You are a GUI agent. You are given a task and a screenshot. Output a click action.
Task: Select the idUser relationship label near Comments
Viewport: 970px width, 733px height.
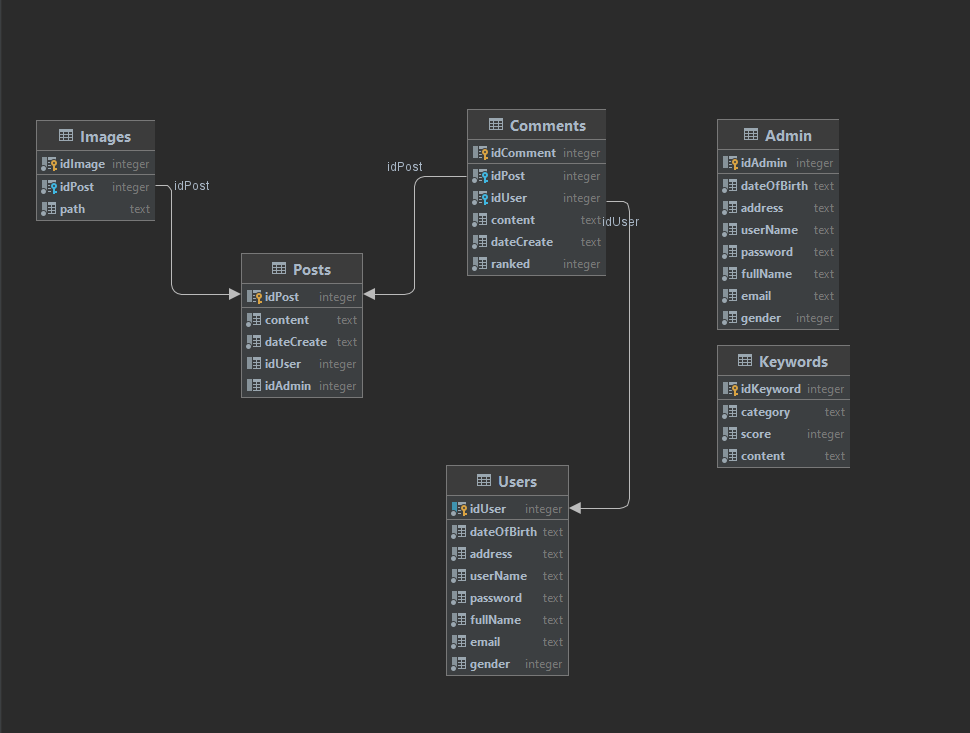[620, 221]
